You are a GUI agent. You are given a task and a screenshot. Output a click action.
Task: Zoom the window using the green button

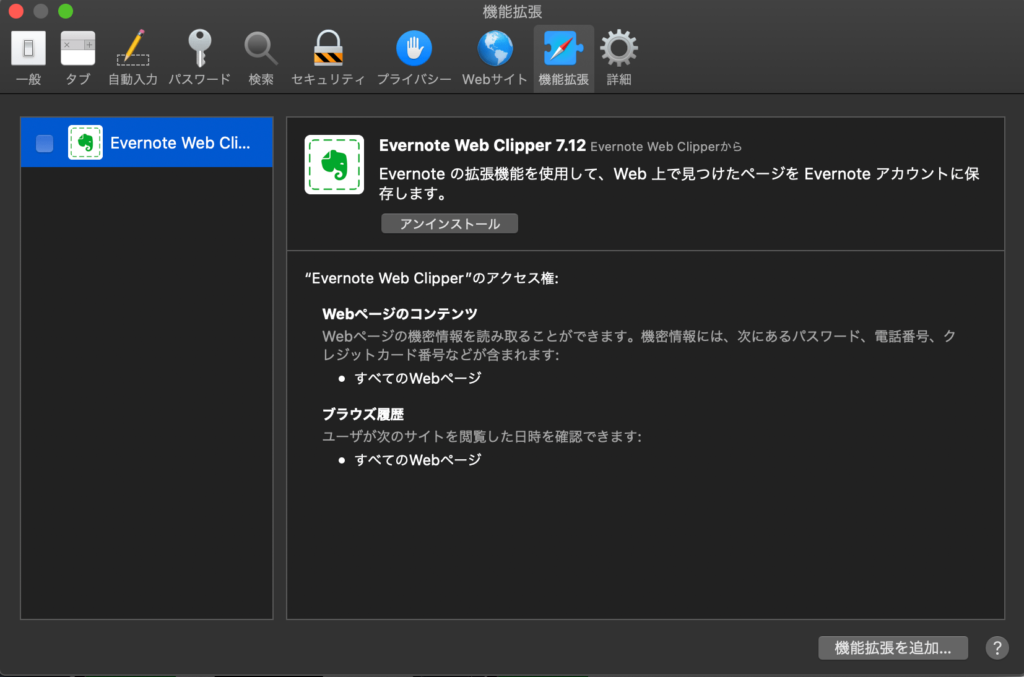[65, 11]
